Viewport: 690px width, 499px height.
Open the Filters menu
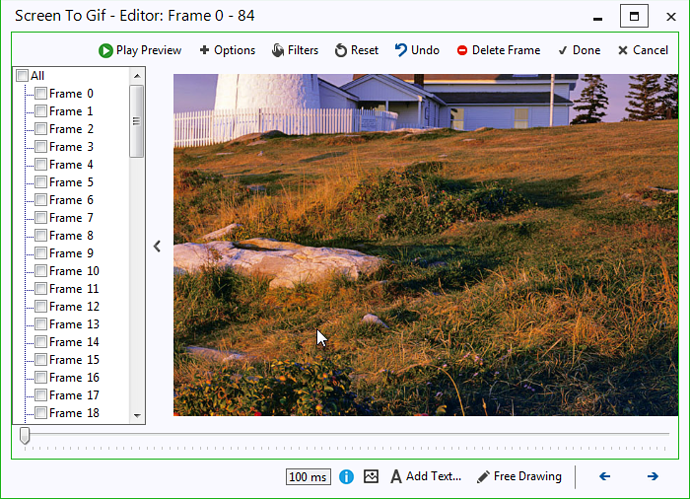[294, 50]
